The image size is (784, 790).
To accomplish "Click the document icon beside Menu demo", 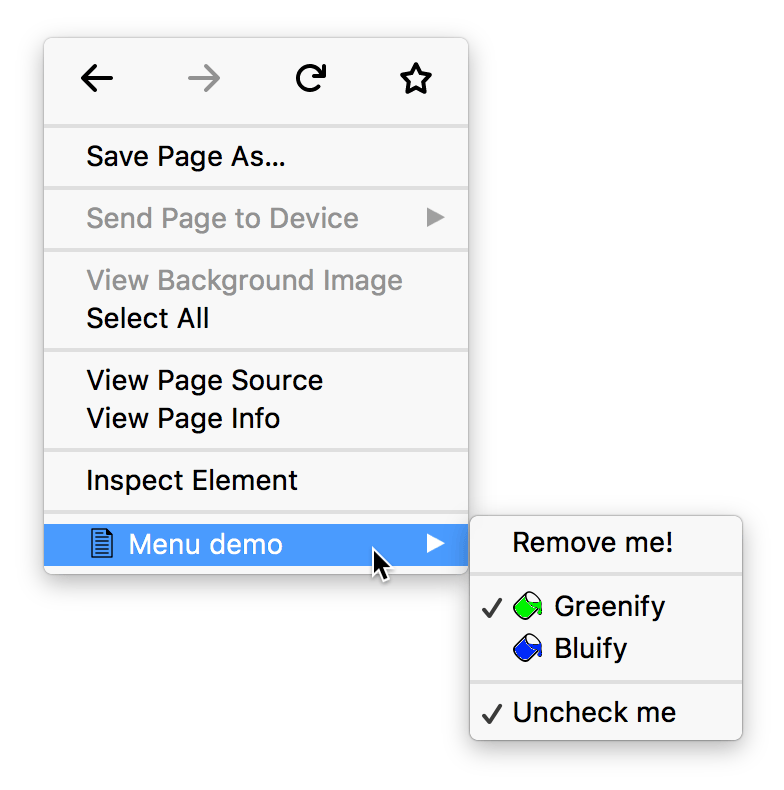I will (x=101, y=544).
